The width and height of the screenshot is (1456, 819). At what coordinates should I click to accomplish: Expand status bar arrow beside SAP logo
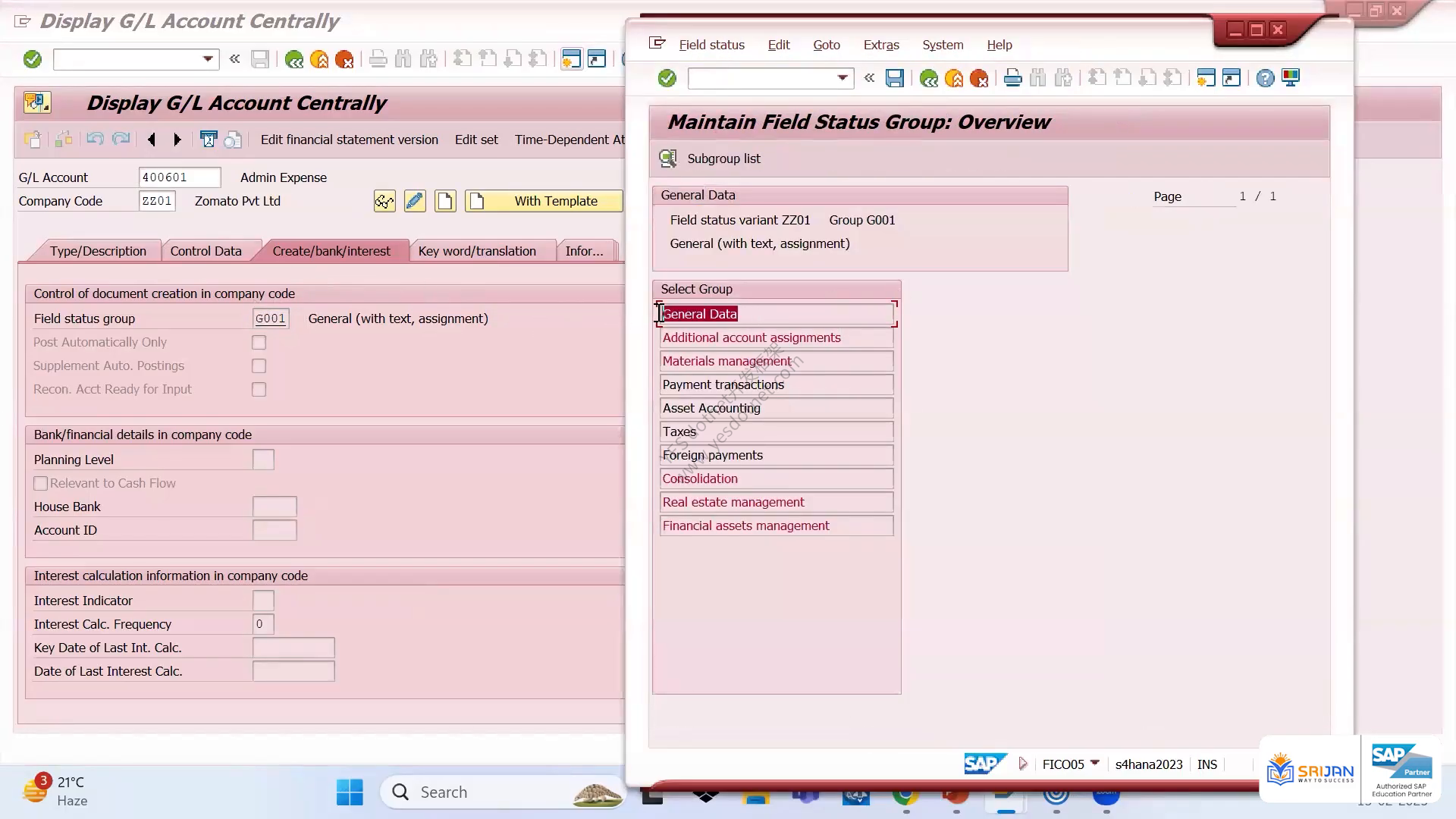[1023, 764]
